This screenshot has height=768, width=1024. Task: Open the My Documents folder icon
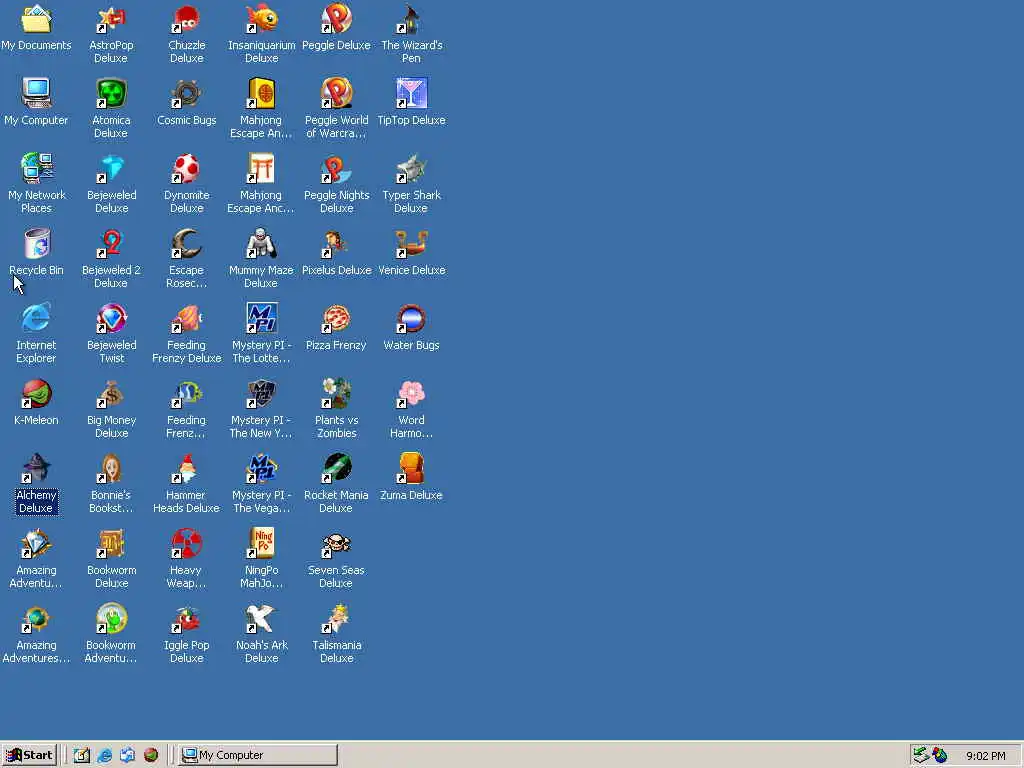[37, 19]
